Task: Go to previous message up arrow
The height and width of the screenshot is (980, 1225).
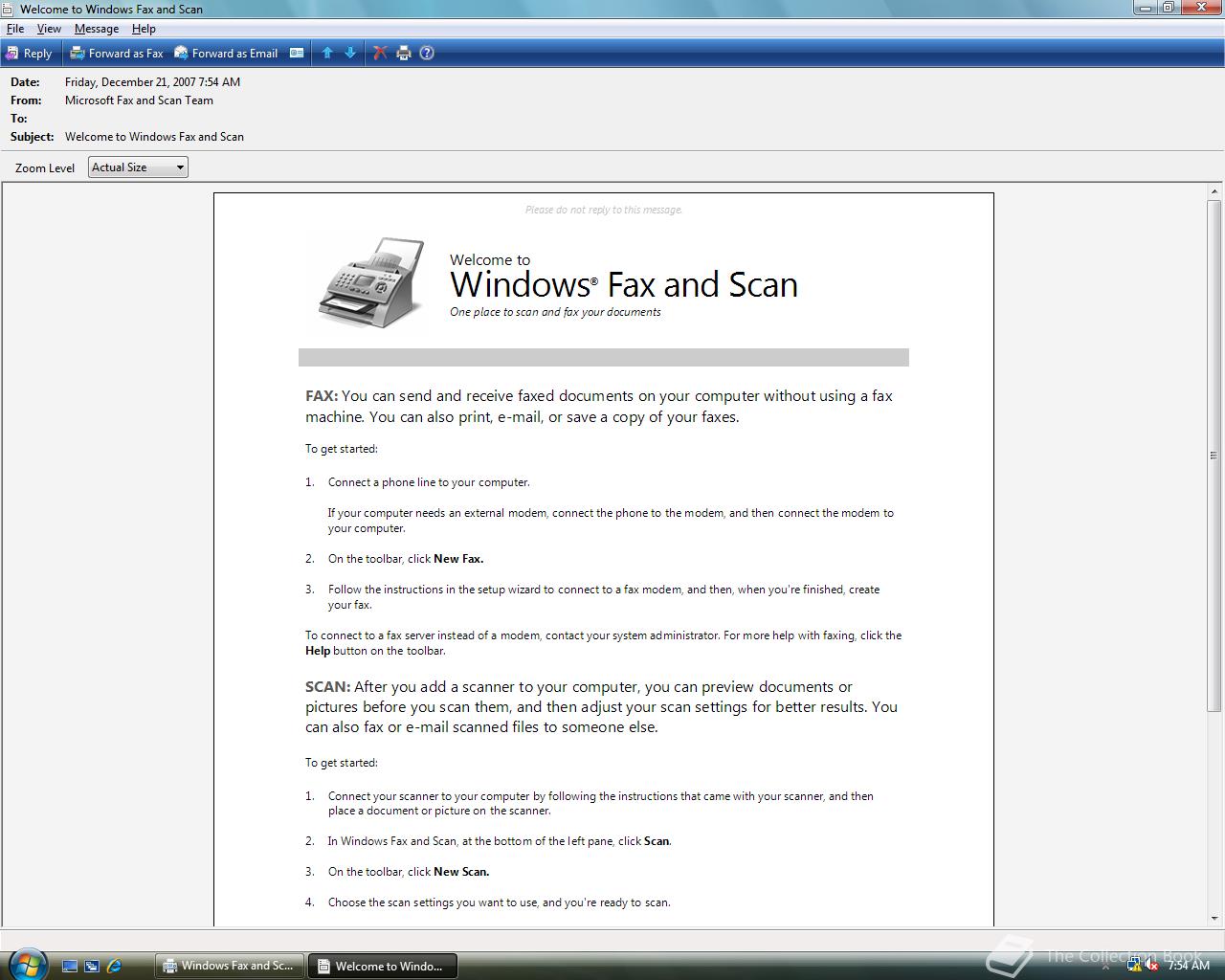Action: tap(327, 54)
